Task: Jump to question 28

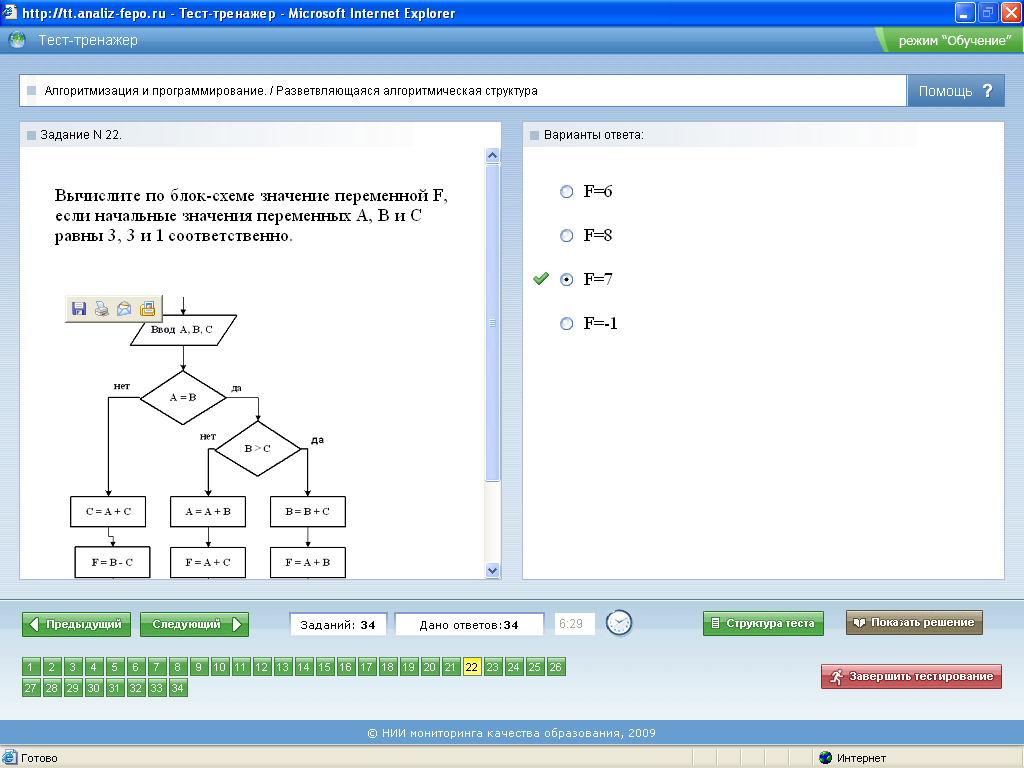Action: coord(52,688)
